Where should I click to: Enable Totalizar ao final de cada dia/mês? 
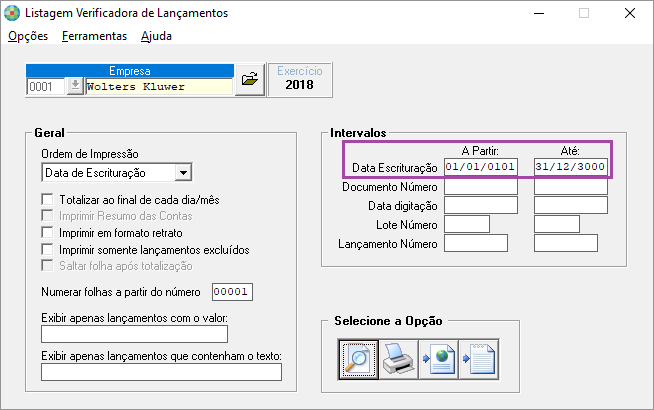48,199
